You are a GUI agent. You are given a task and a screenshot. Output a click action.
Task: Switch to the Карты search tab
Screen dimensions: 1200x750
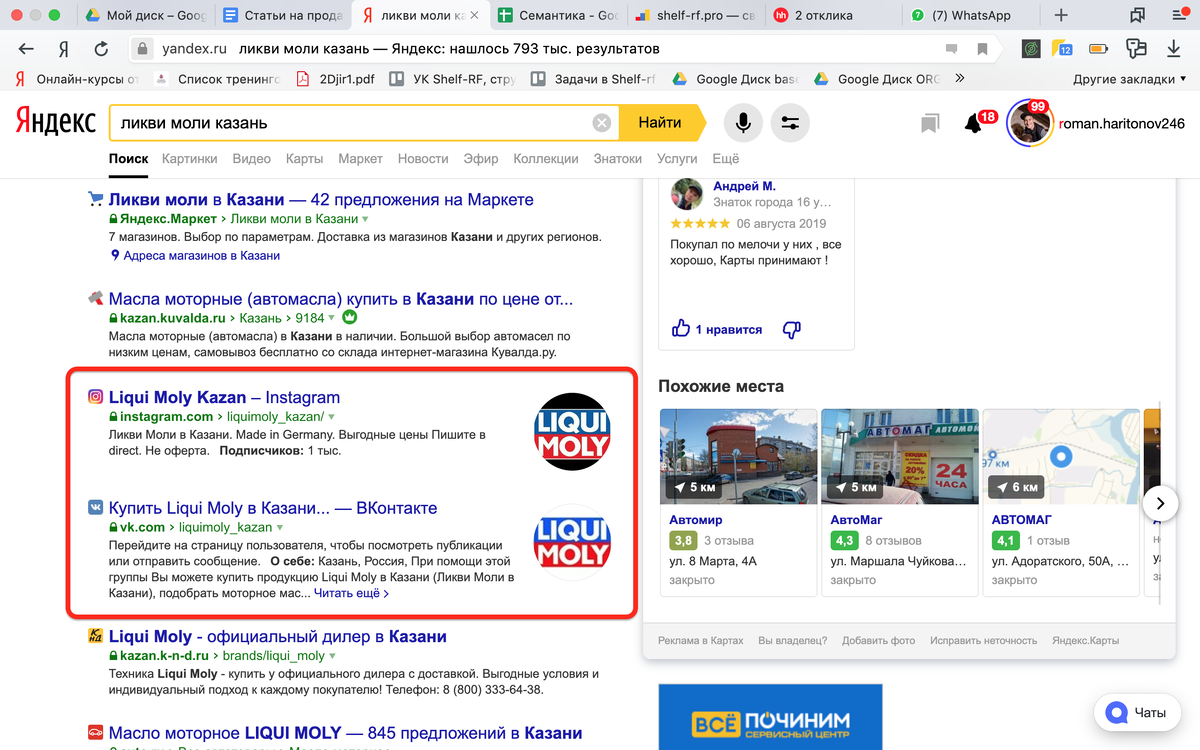click(x=304, y=159)
